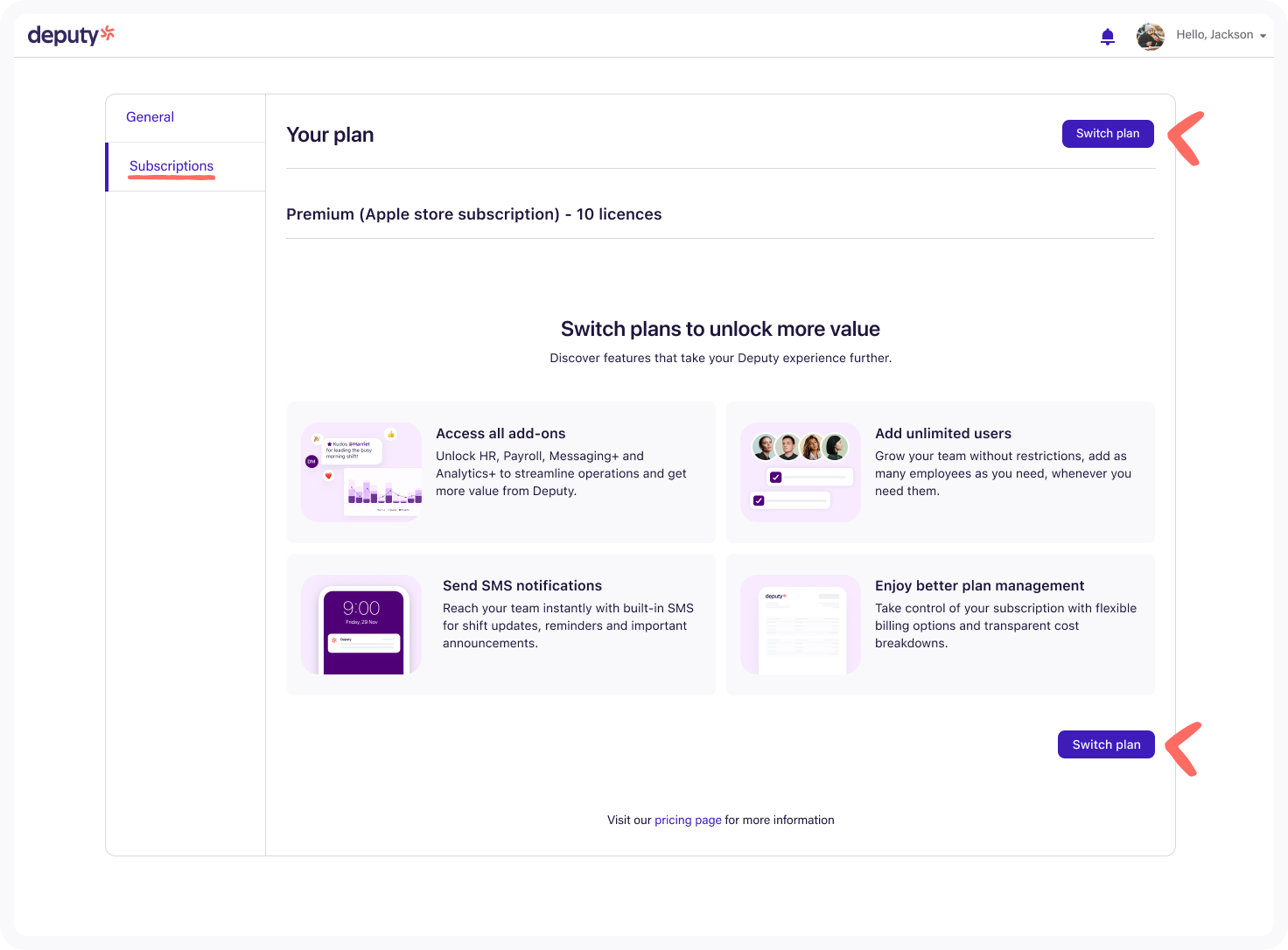The width and height of the screenshot is (1288, 950).
Task: Open the General settings tab
Action: coord(150,117)
